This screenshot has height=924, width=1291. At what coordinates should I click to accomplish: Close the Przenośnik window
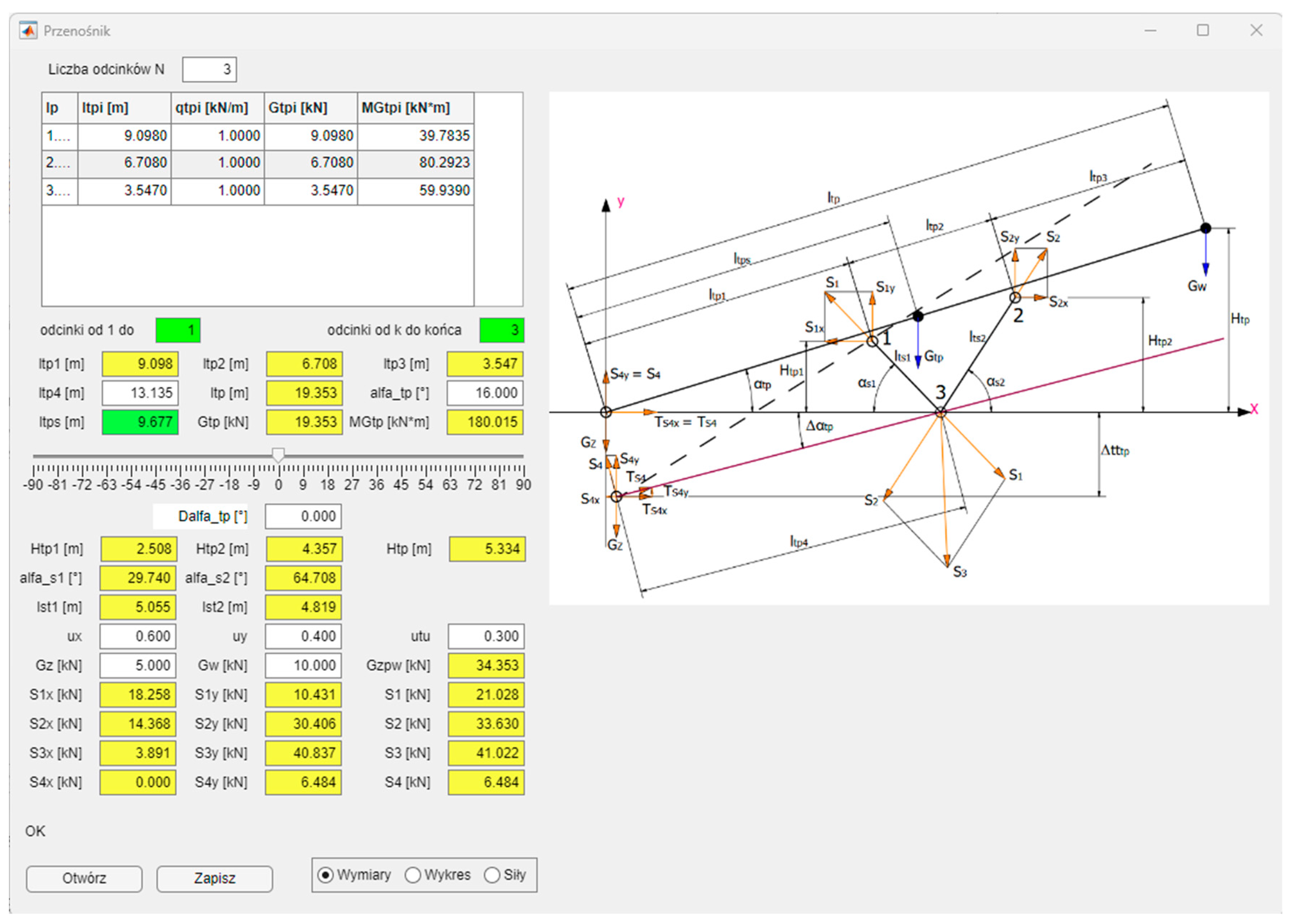1256,30
